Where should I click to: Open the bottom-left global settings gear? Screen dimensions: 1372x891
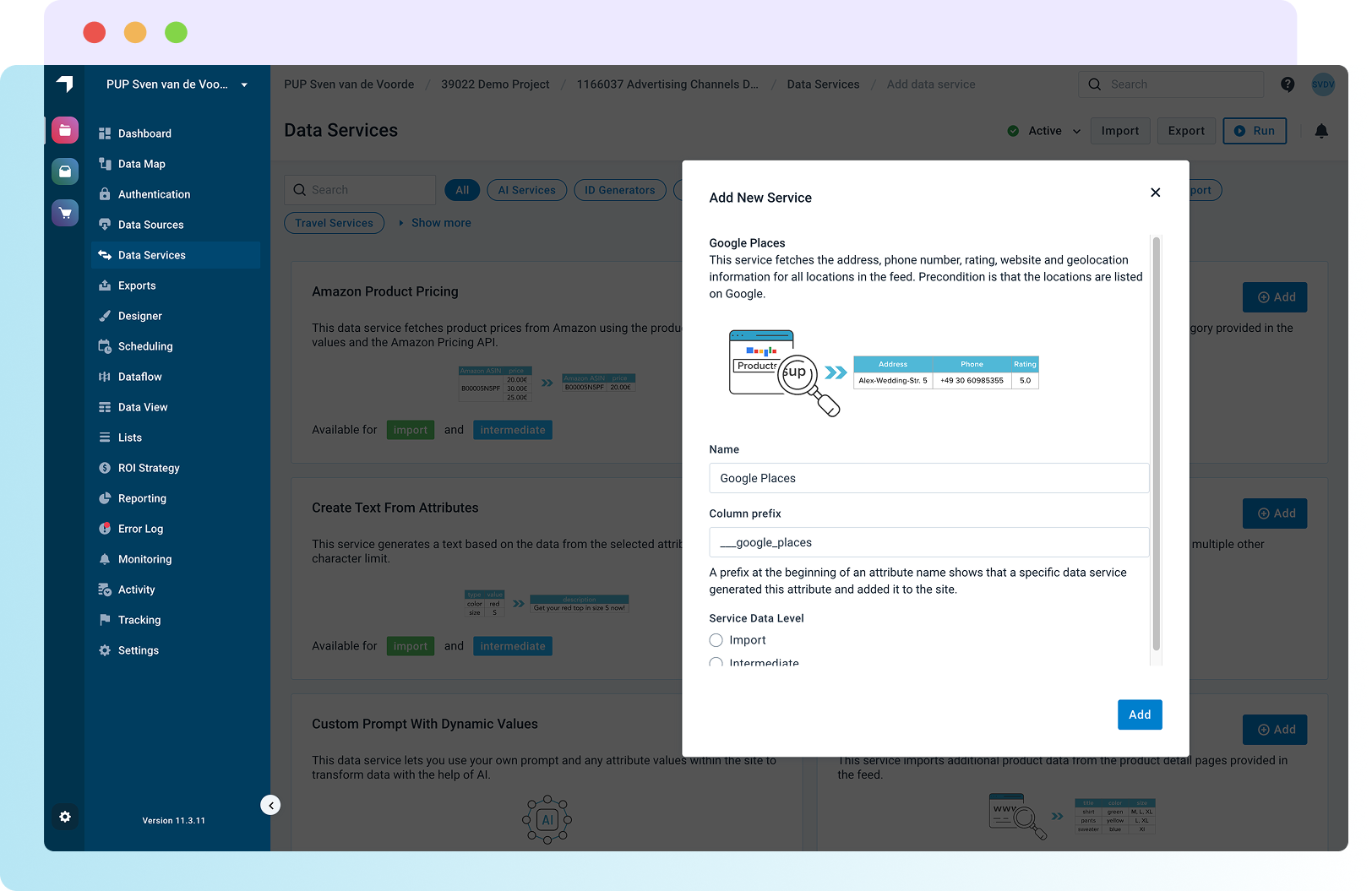pos(65,817)
